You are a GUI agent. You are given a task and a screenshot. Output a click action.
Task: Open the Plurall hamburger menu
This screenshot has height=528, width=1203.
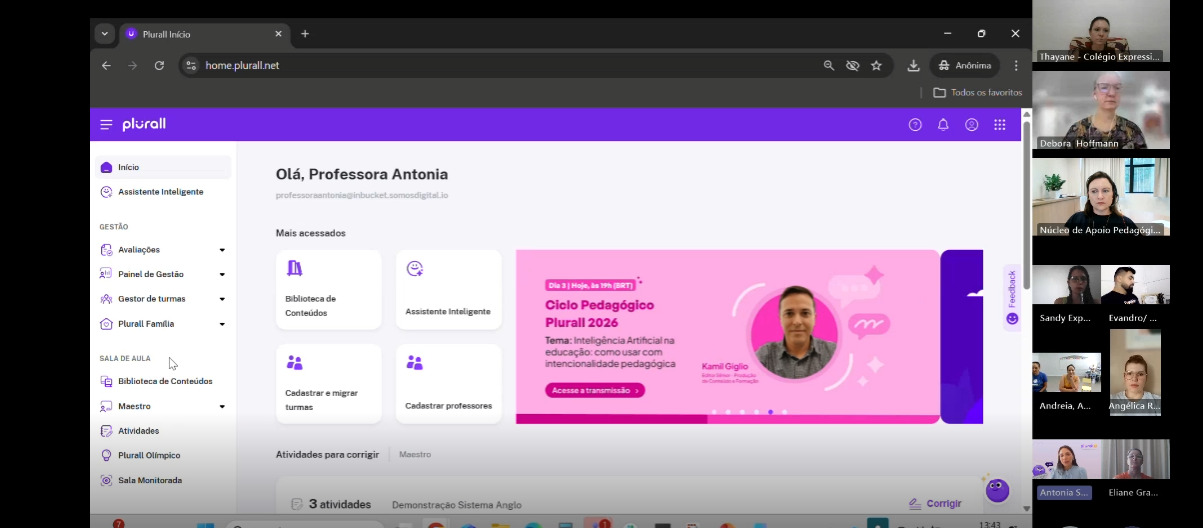click(x=106, y=125)
